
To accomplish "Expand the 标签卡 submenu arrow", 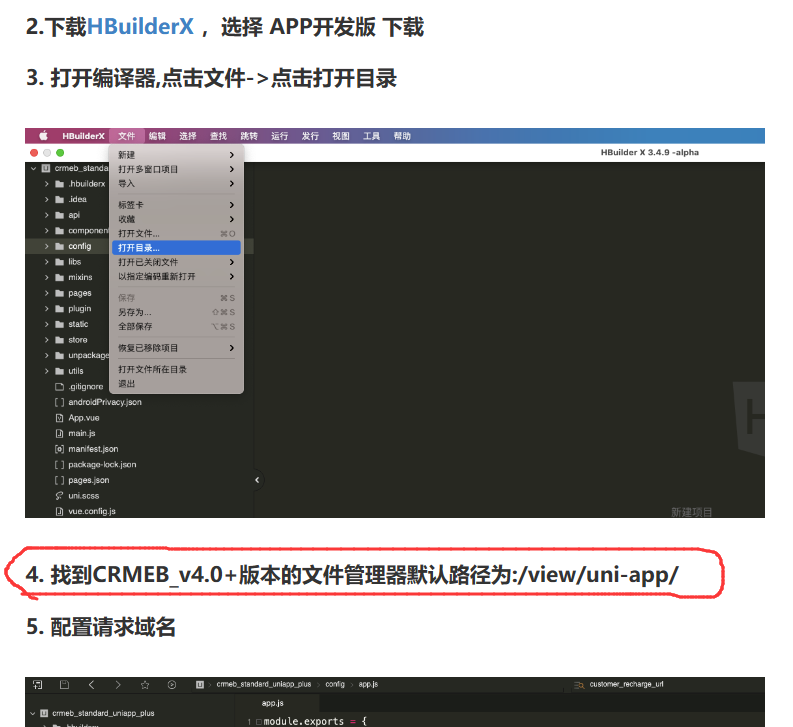I will [x=232, y=205].
